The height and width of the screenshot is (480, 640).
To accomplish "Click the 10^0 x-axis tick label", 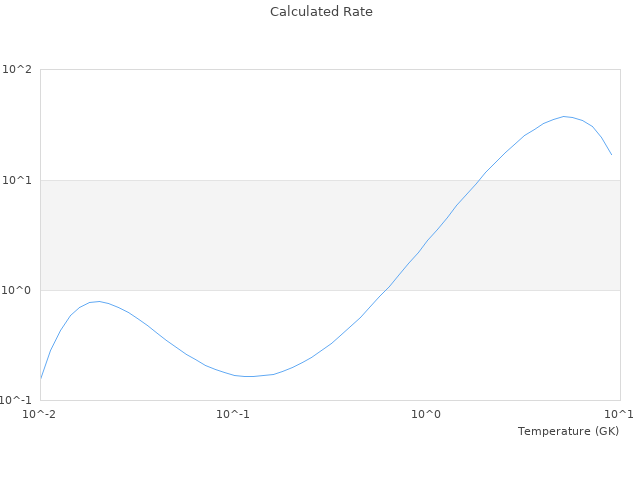I will 427,414.
